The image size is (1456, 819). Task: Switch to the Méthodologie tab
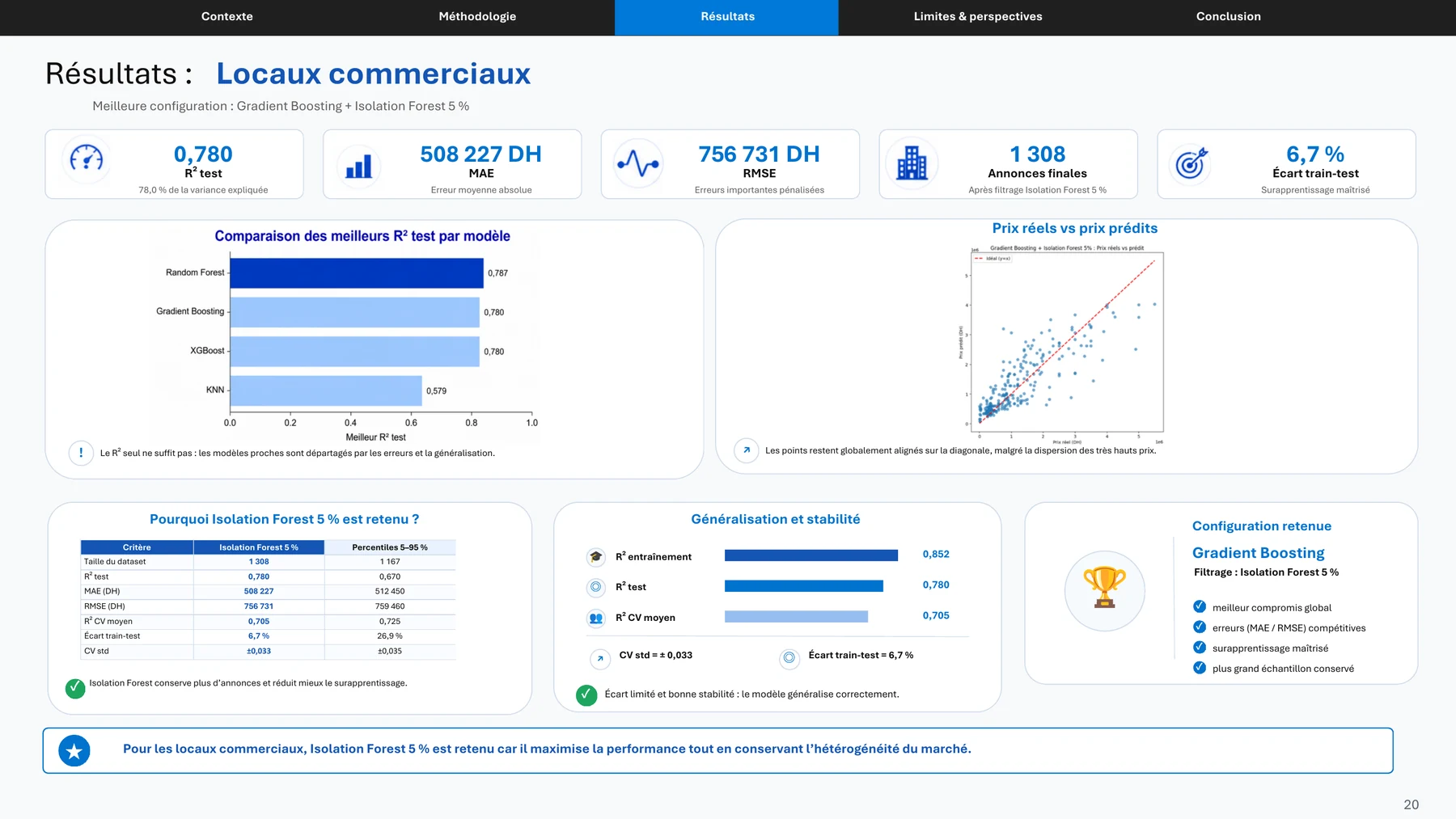coord(477,16)
